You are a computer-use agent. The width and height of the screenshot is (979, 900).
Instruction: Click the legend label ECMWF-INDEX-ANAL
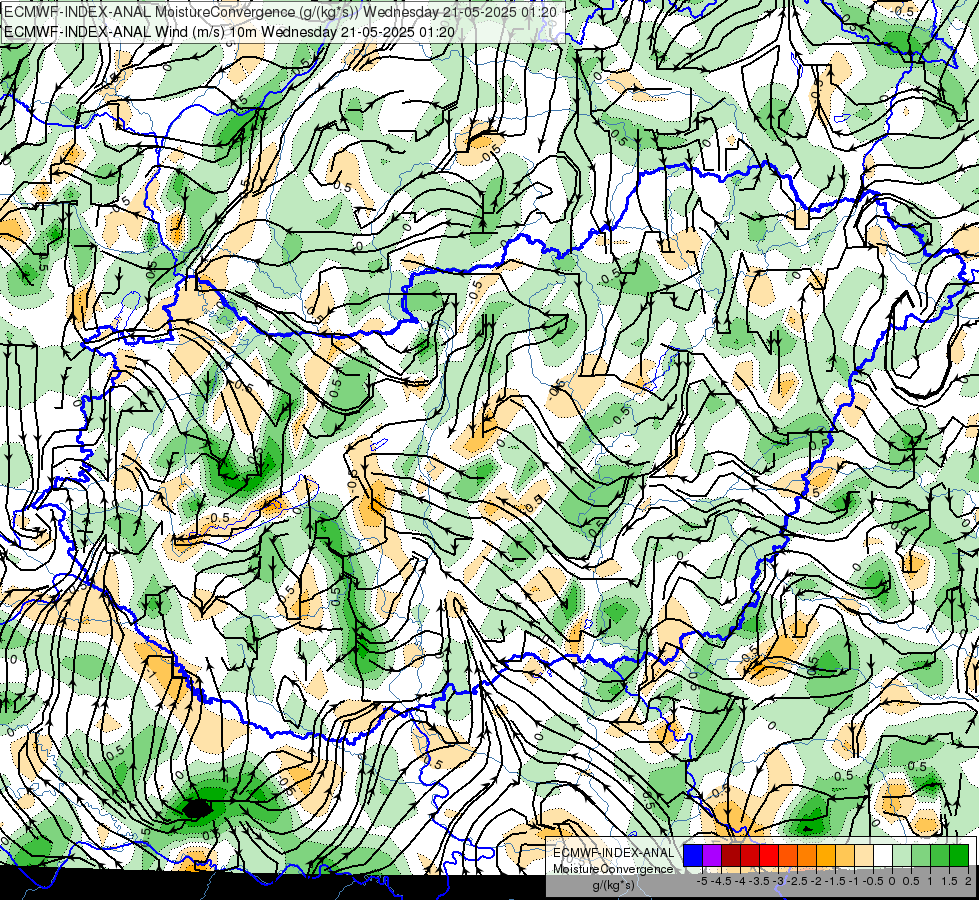tap(614, 853)
